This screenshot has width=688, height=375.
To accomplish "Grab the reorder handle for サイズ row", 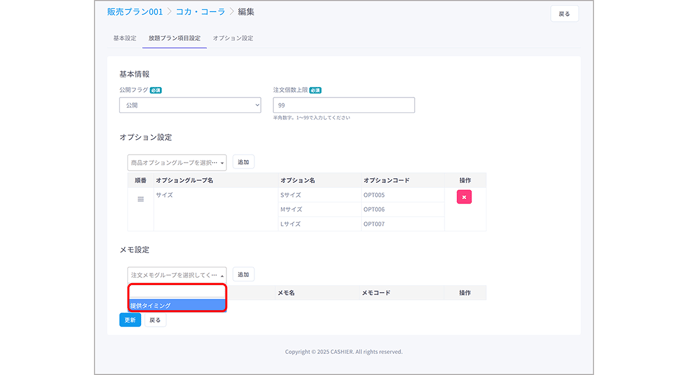I will (141, 199).
